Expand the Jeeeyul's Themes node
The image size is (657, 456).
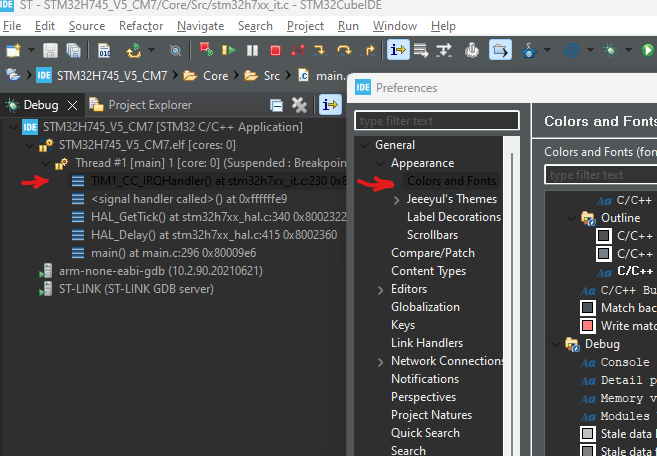(x=396, y=200)
